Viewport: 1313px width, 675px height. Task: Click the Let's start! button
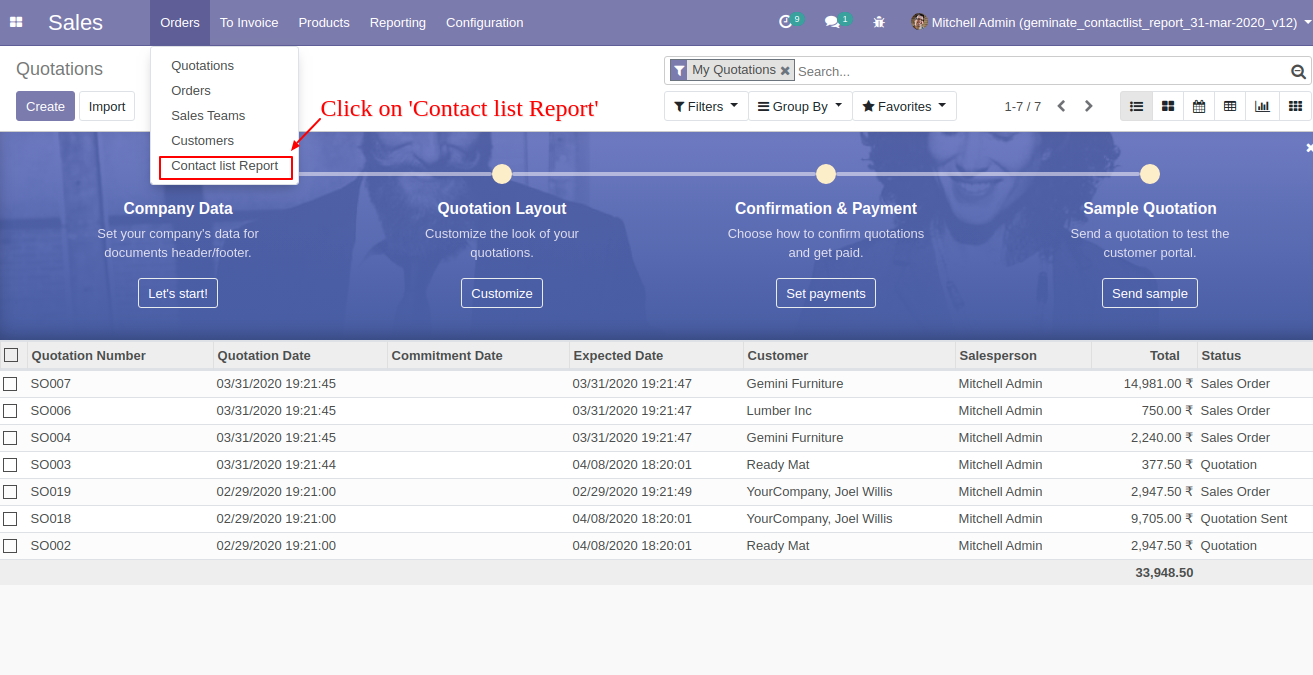[177, 293]
